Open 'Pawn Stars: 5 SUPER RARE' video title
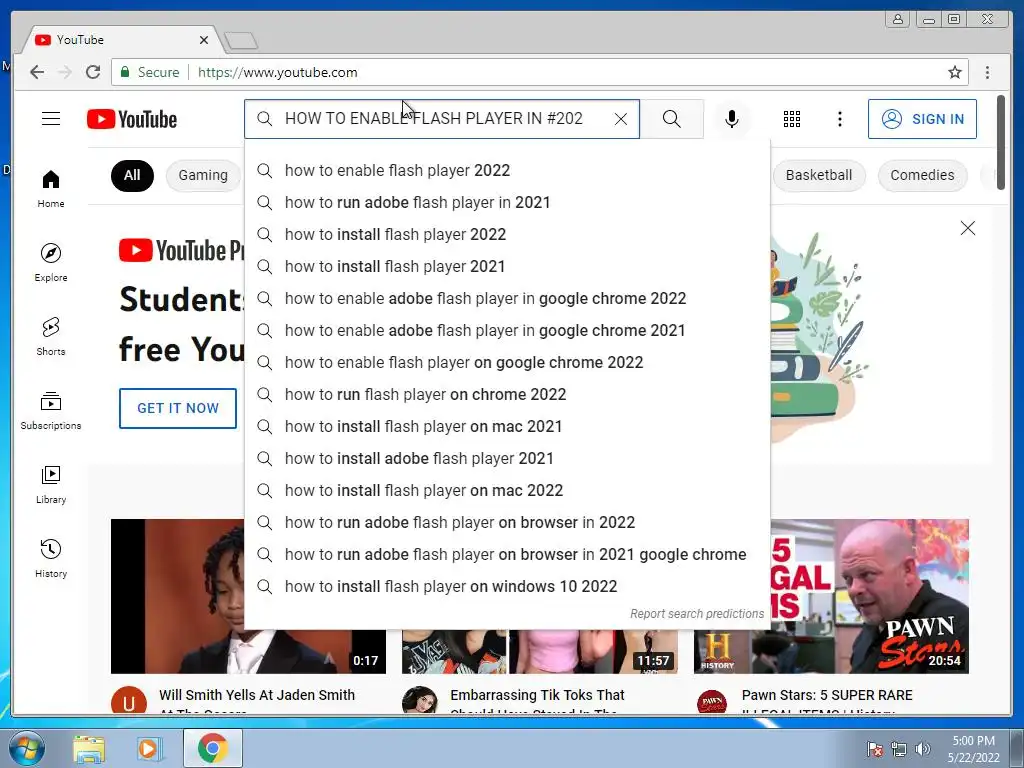Screen dimensions: 1024x768 coord(827,695)
